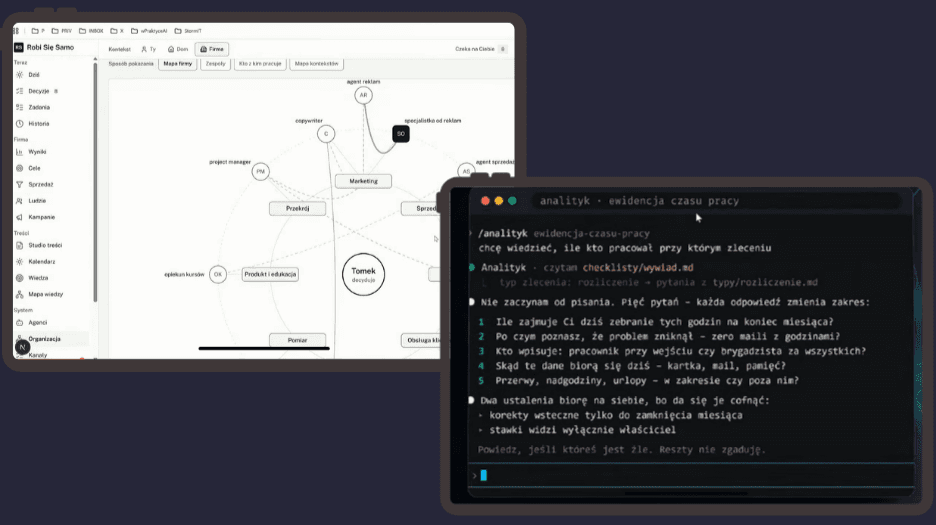The height and width of the screenshot is (525, 936).
Task: Open the Ludzie people icon
Action: pyautogui.click(x=20, y=201)
